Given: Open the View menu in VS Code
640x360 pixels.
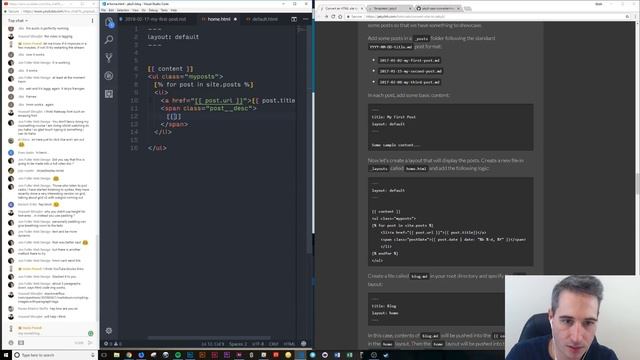Looking at the screenshot, I should [135, 10].
